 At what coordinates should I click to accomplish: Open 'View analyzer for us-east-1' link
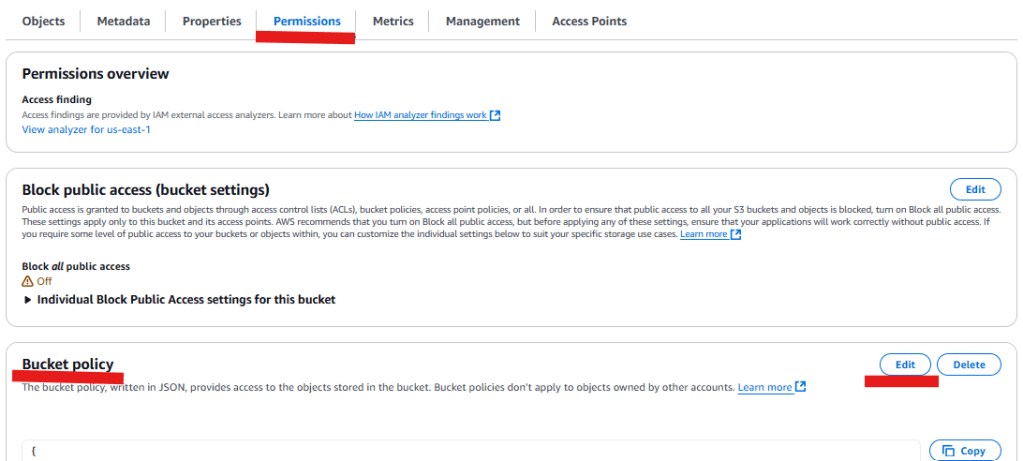click(86, 130)
